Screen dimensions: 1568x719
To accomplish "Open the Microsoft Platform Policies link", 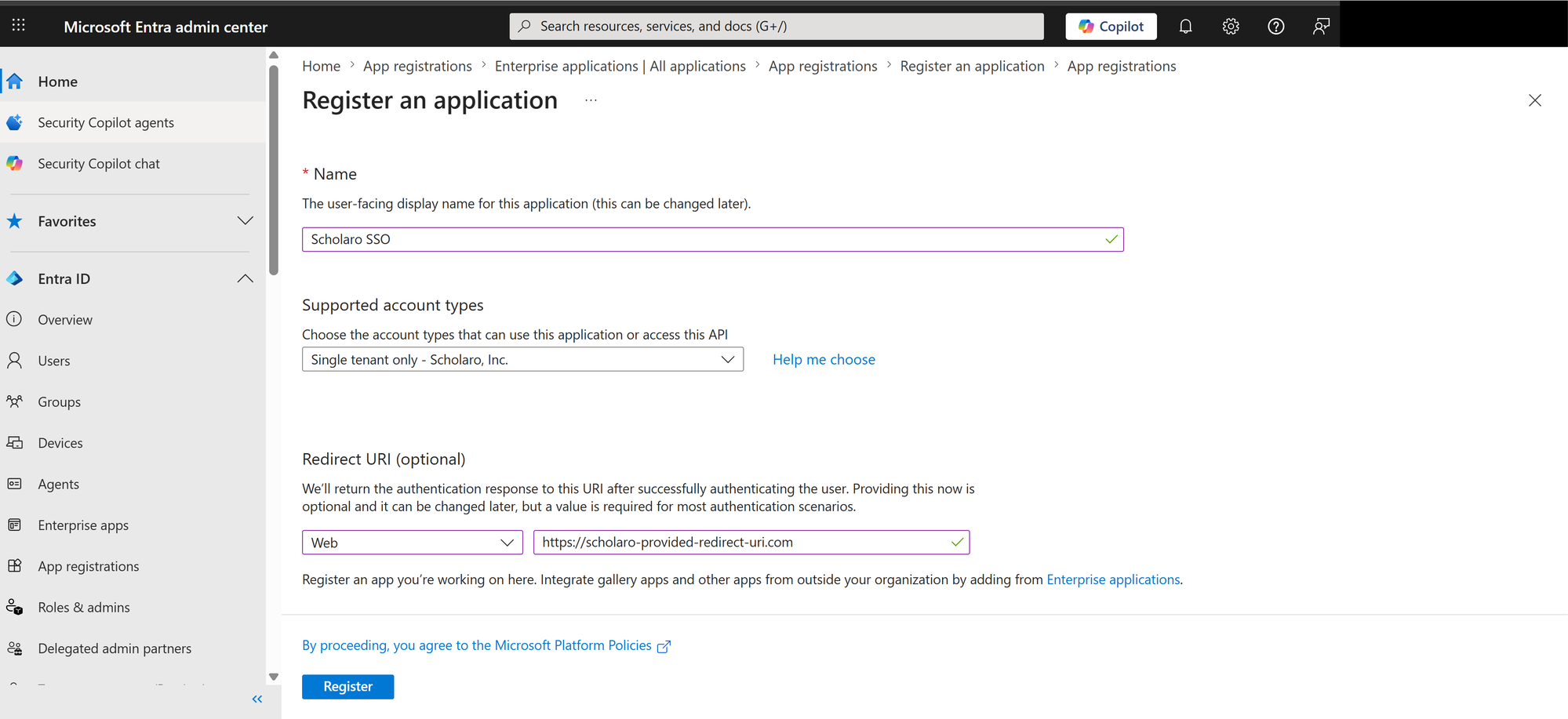I will 486,645.
